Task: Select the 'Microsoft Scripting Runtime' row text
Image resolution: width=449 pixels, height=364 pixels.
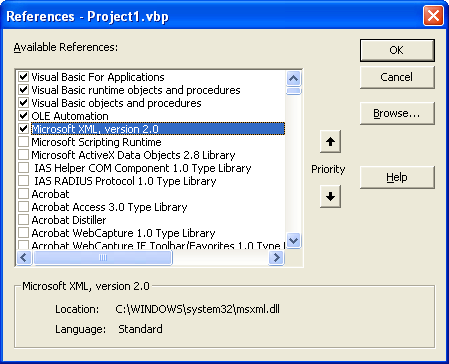Action: pos(96,142)
